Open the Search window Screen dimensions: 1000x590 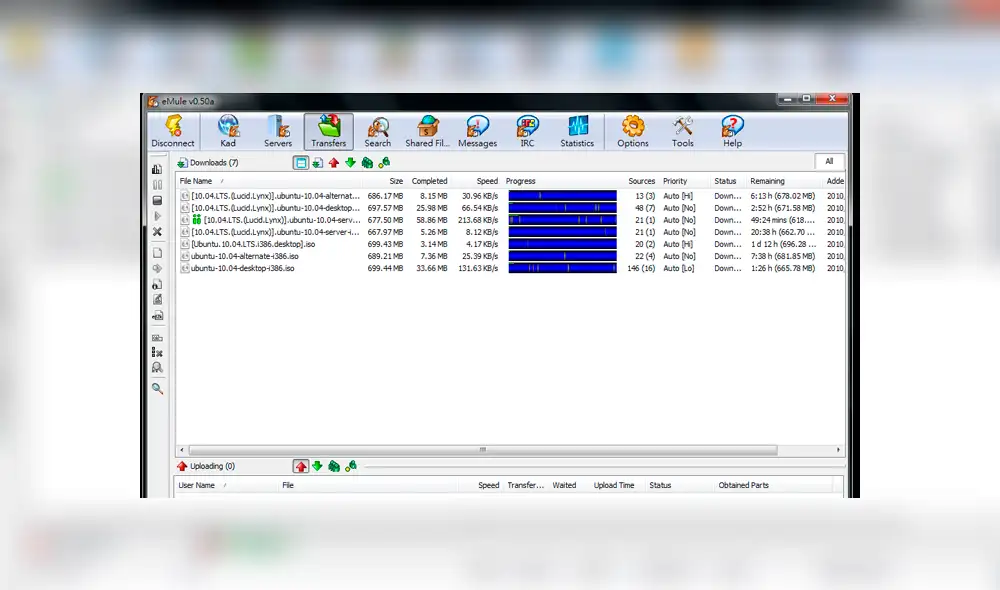[x=378, y=130]
